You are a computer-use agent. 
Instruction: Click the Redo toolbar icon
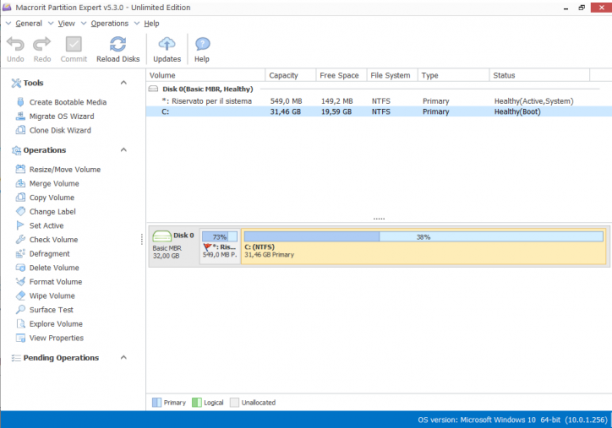42,44
